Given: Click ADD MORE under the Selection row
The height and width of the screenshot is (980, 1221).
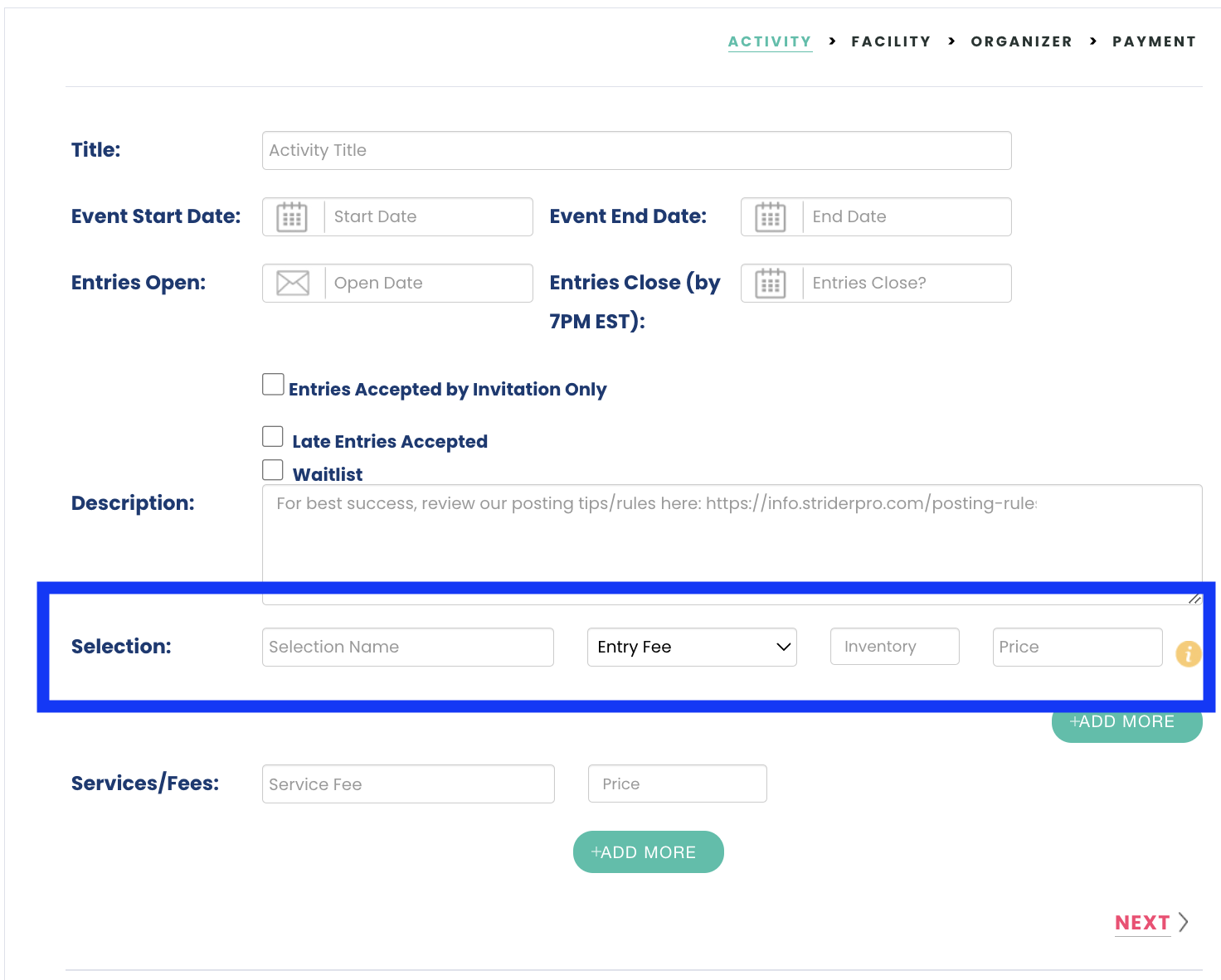Looking at the screenshot, I should 1126,721.
